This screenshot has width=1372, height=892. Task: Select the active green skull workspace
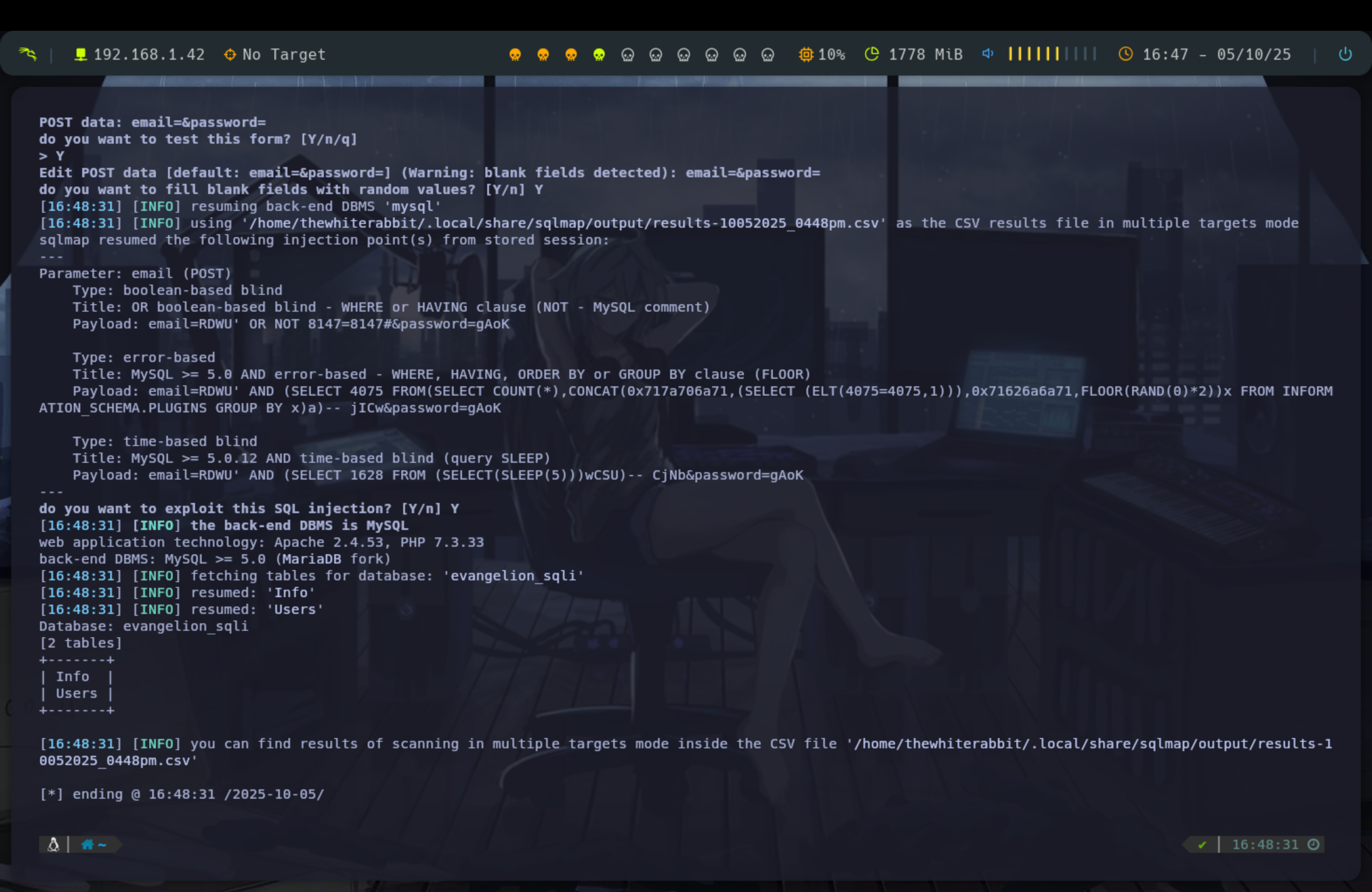(599, 54)
